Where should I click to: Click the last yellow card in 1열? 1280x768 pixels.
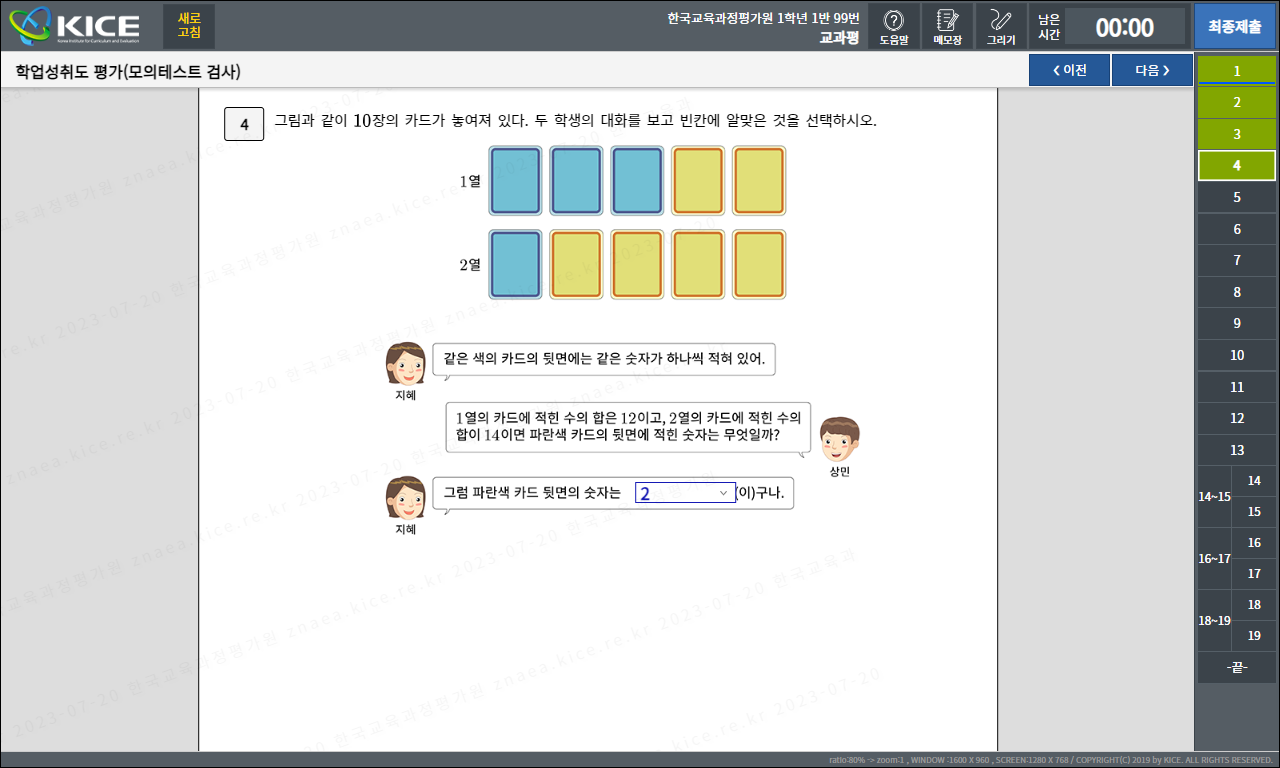coord(759,181)
